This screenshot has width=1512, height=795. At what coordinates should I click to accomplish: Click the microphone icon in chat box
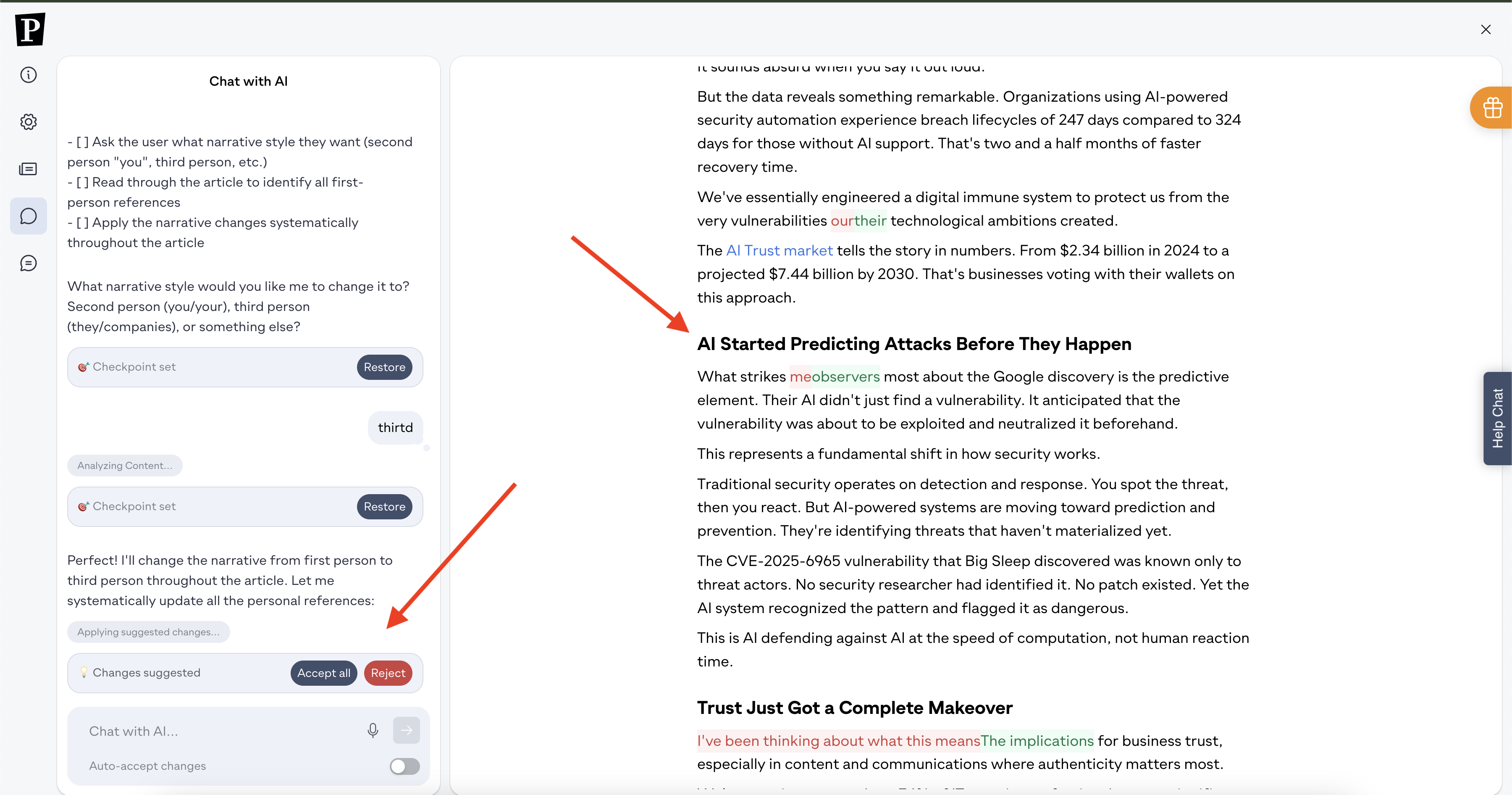coord(373,730)
